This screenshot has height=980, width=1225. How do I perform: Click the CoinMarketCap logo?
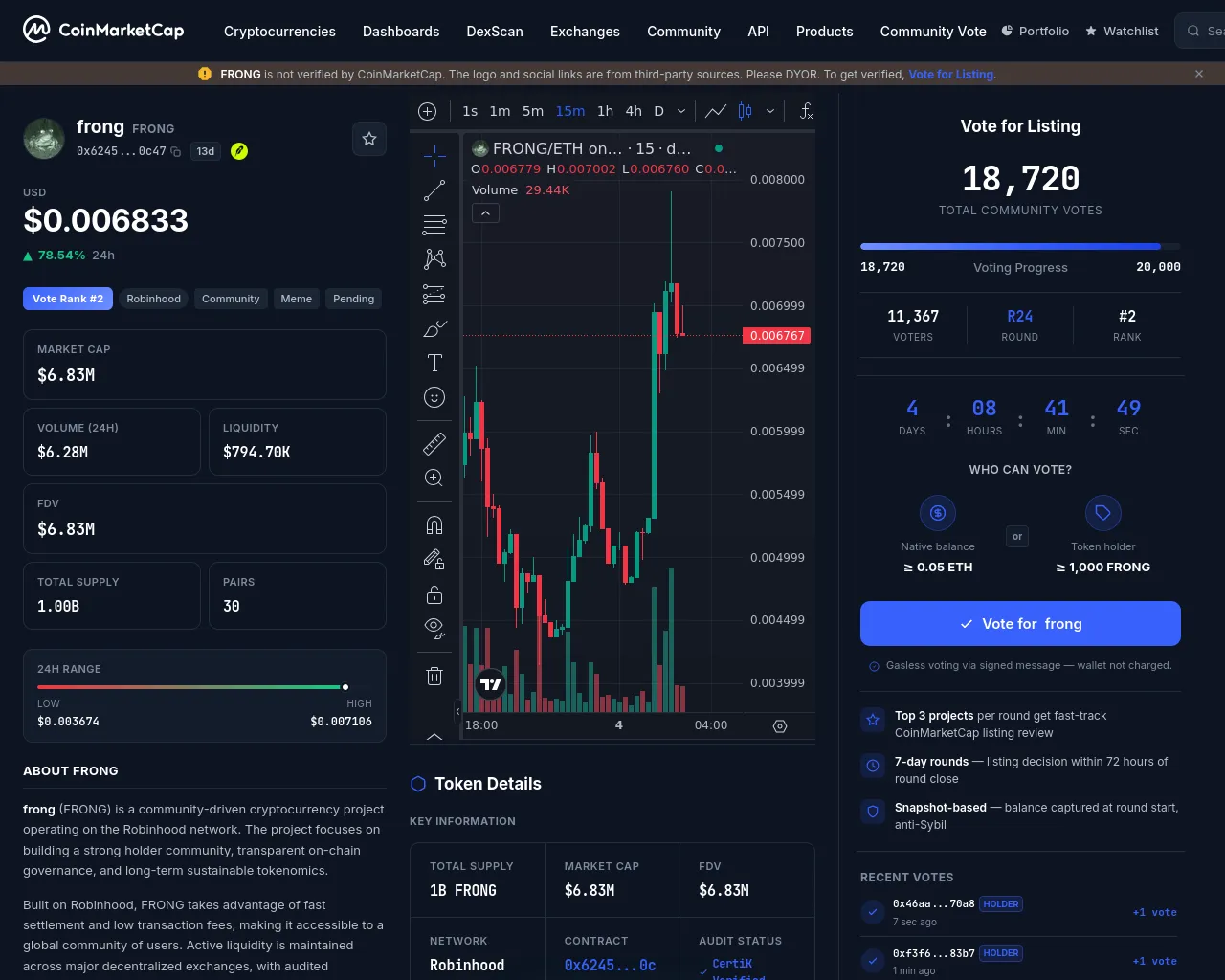(103, 31)
